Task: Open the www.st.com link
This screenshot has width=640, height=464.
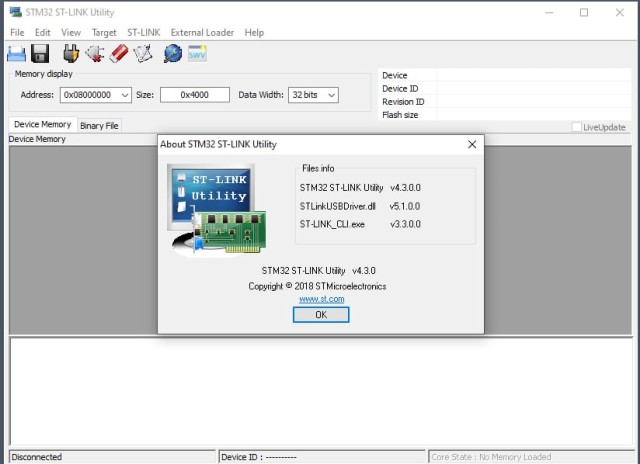Action: [x=322, y=299]
